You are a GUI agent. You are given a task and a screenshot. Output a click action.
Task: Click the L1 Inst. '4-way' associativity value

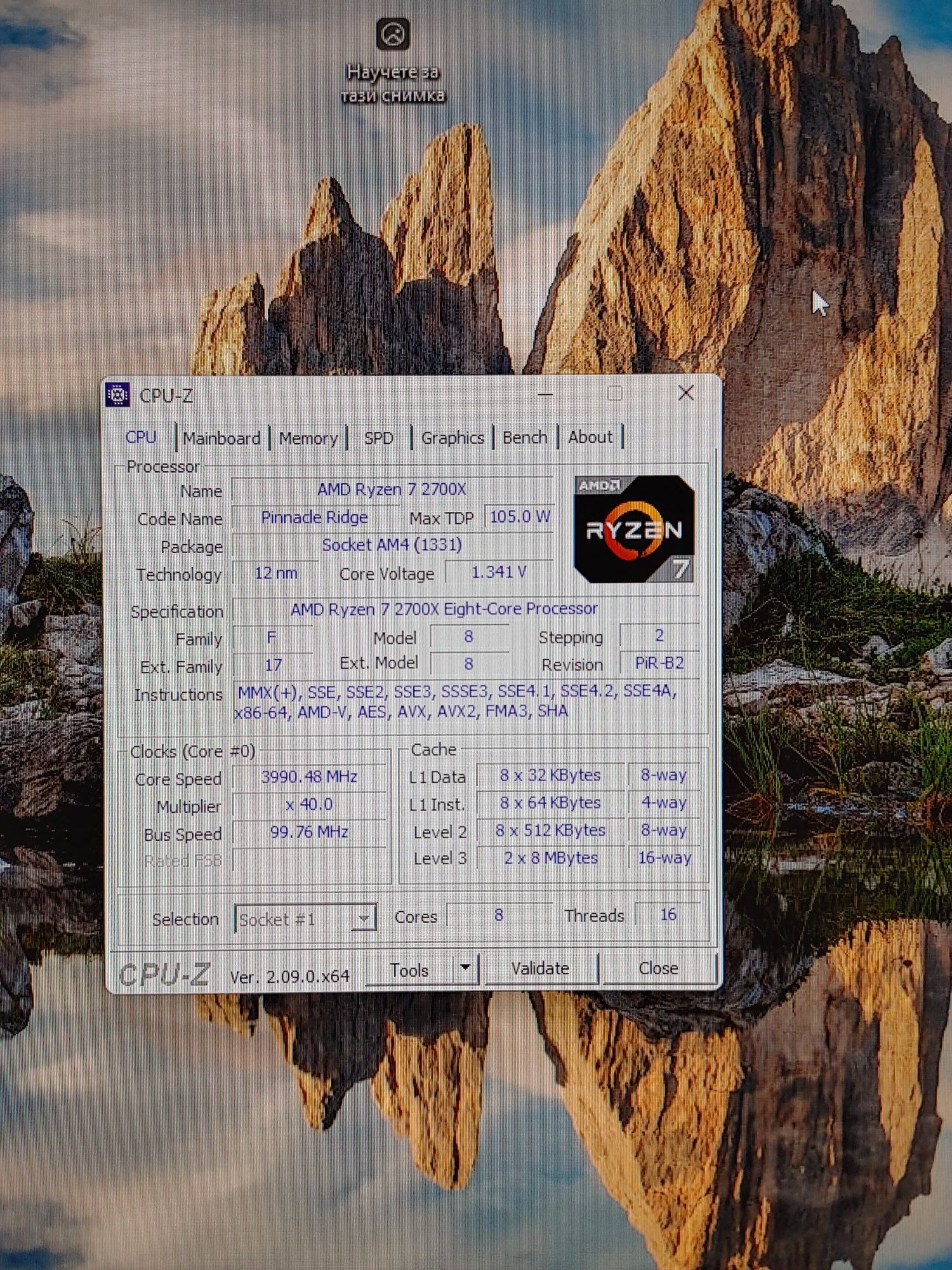[x=664, y=803]
